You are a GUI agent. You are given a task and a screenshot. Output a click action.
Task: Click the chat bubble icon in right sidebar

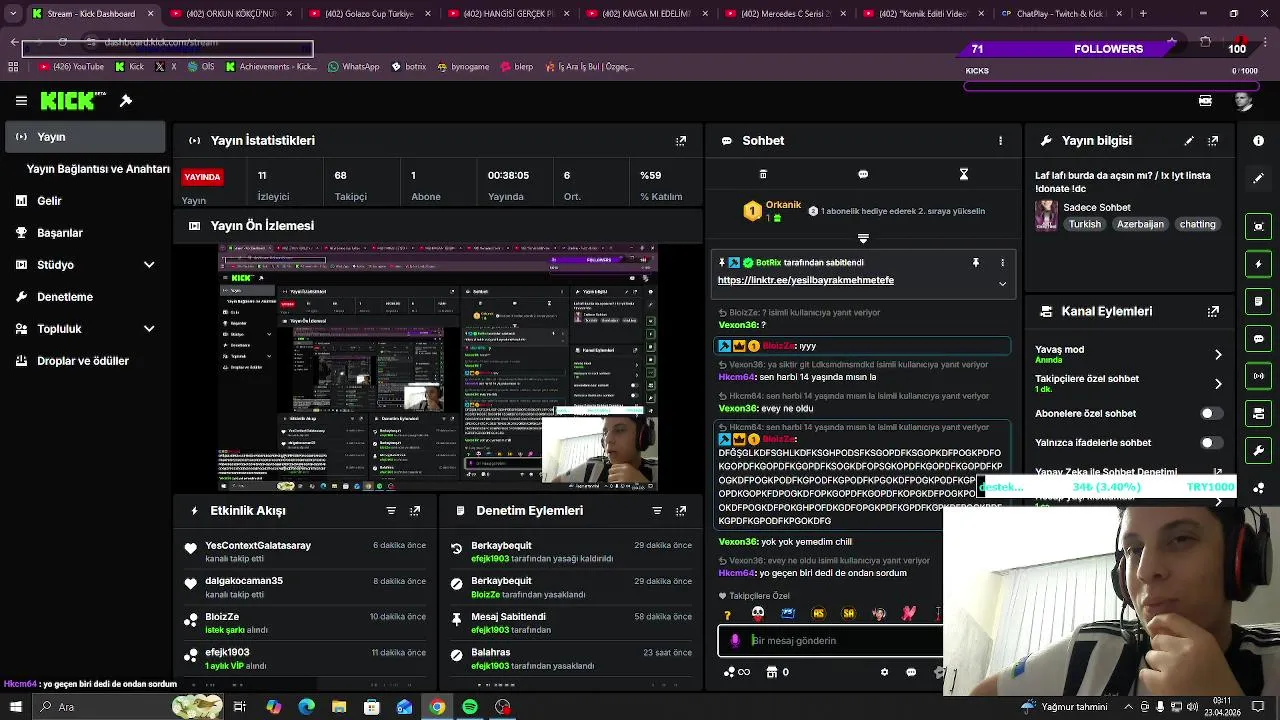tap(1259, 339)
